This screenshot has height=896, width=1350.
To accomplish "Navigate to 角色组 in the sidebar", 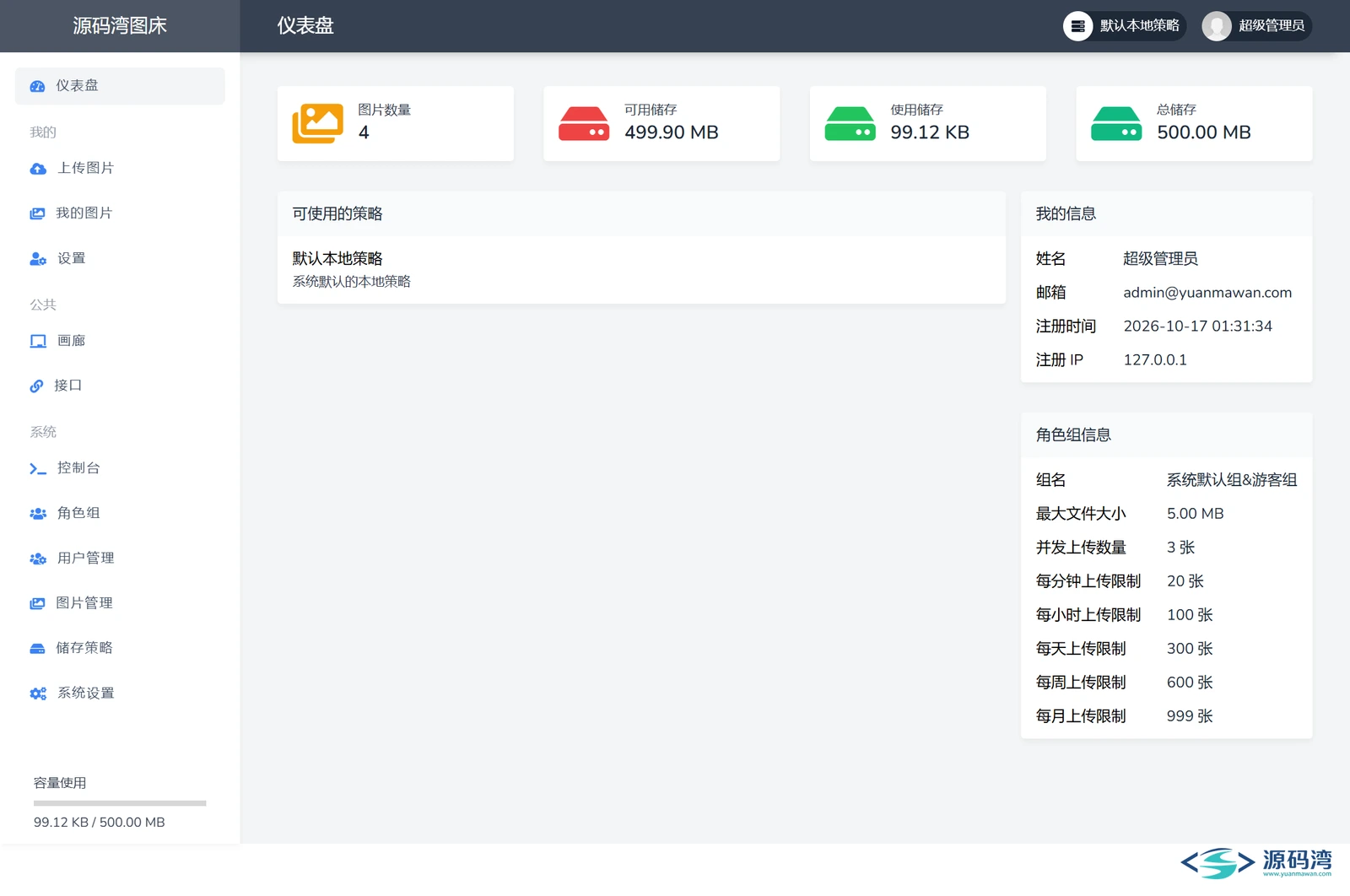I will [120, 513].
